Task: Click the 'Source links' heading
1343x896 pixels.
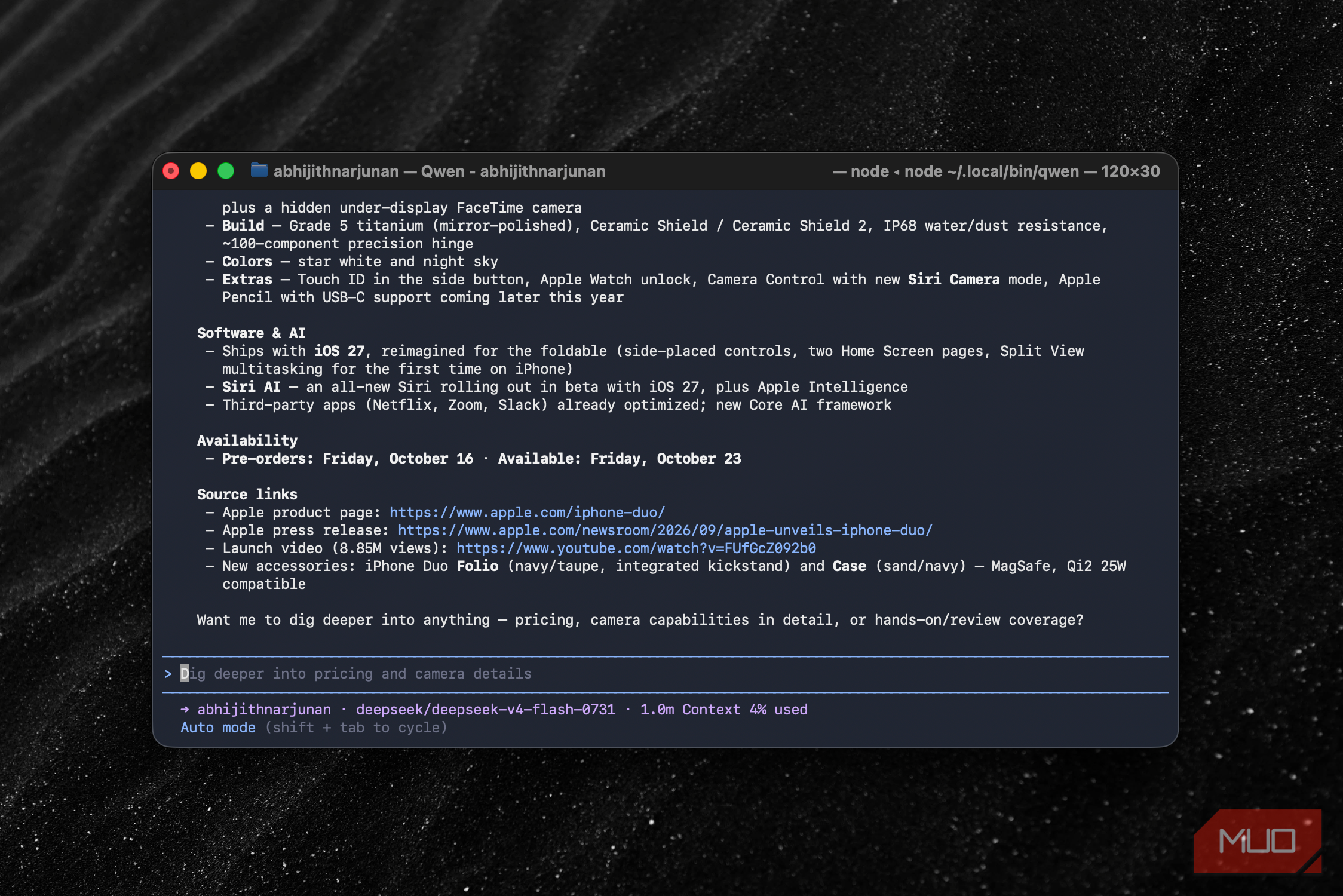Action: click(247, 495)
